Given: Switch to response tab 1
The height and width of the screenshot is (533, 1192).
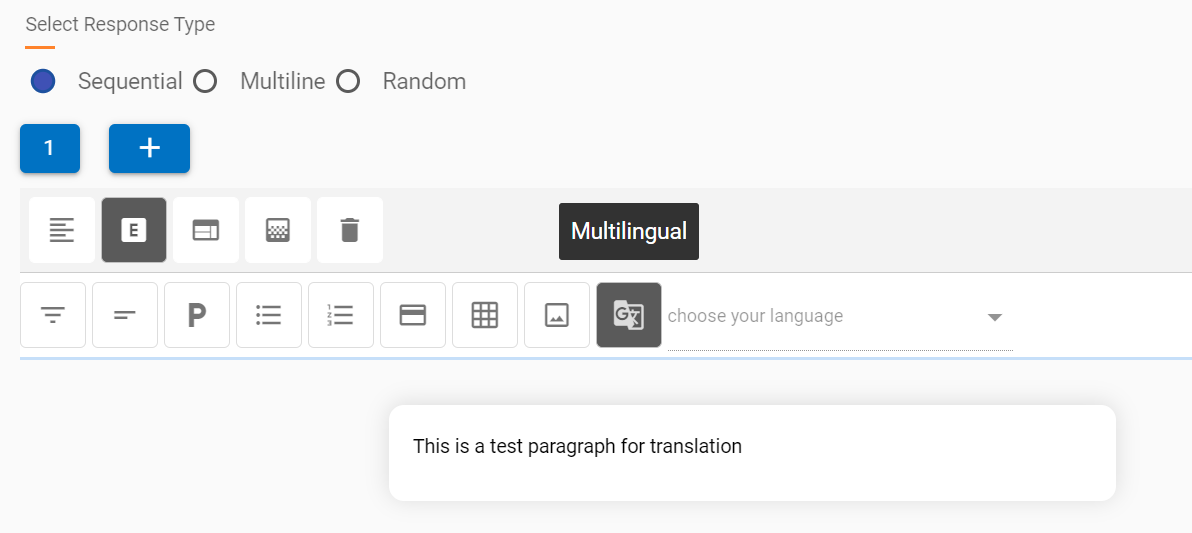Looking at the screenshot, I should (x=49, y=148).
